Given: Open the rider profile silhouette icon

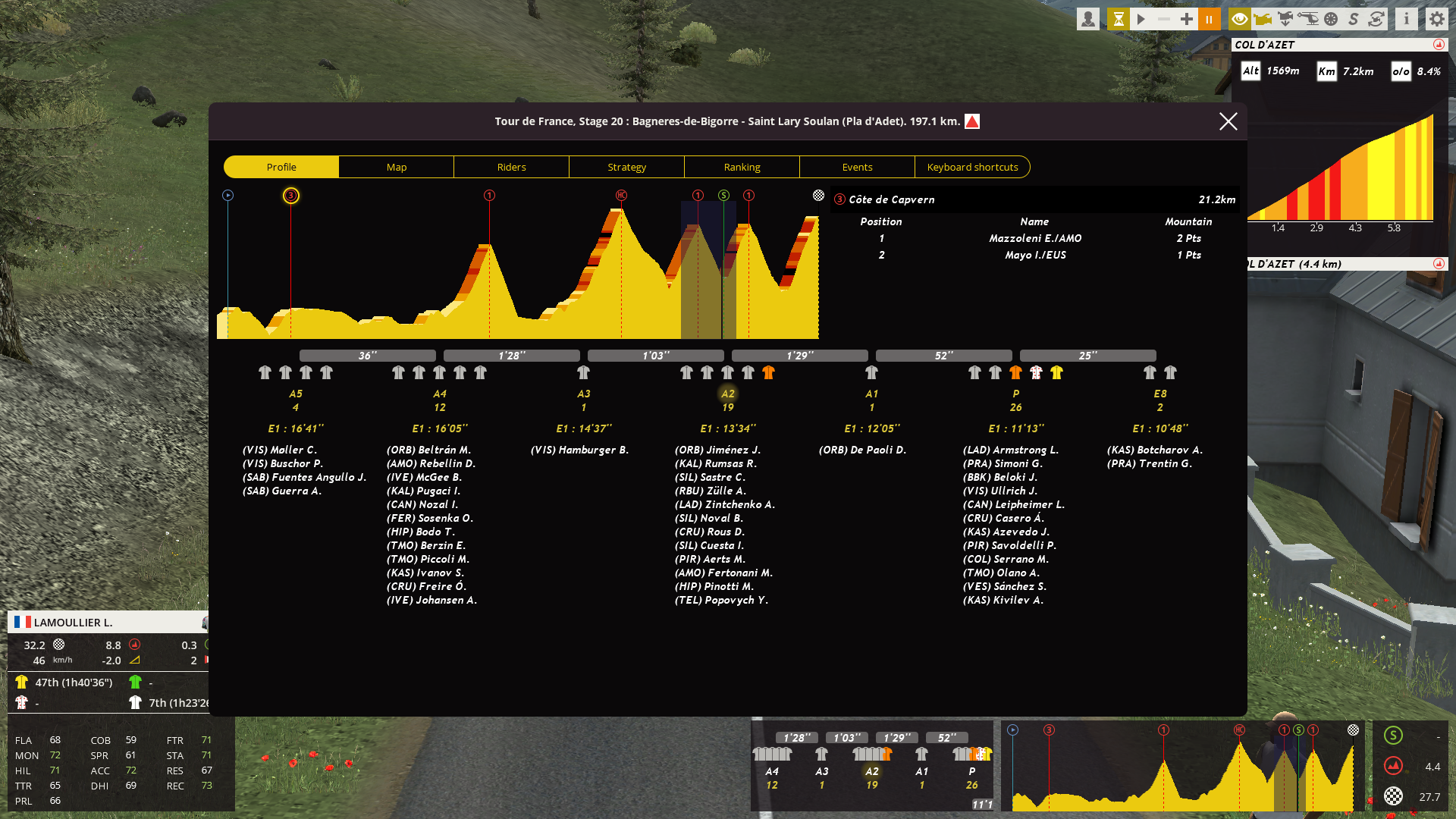Looking at the screenshot, I should tap(1088, 19).
